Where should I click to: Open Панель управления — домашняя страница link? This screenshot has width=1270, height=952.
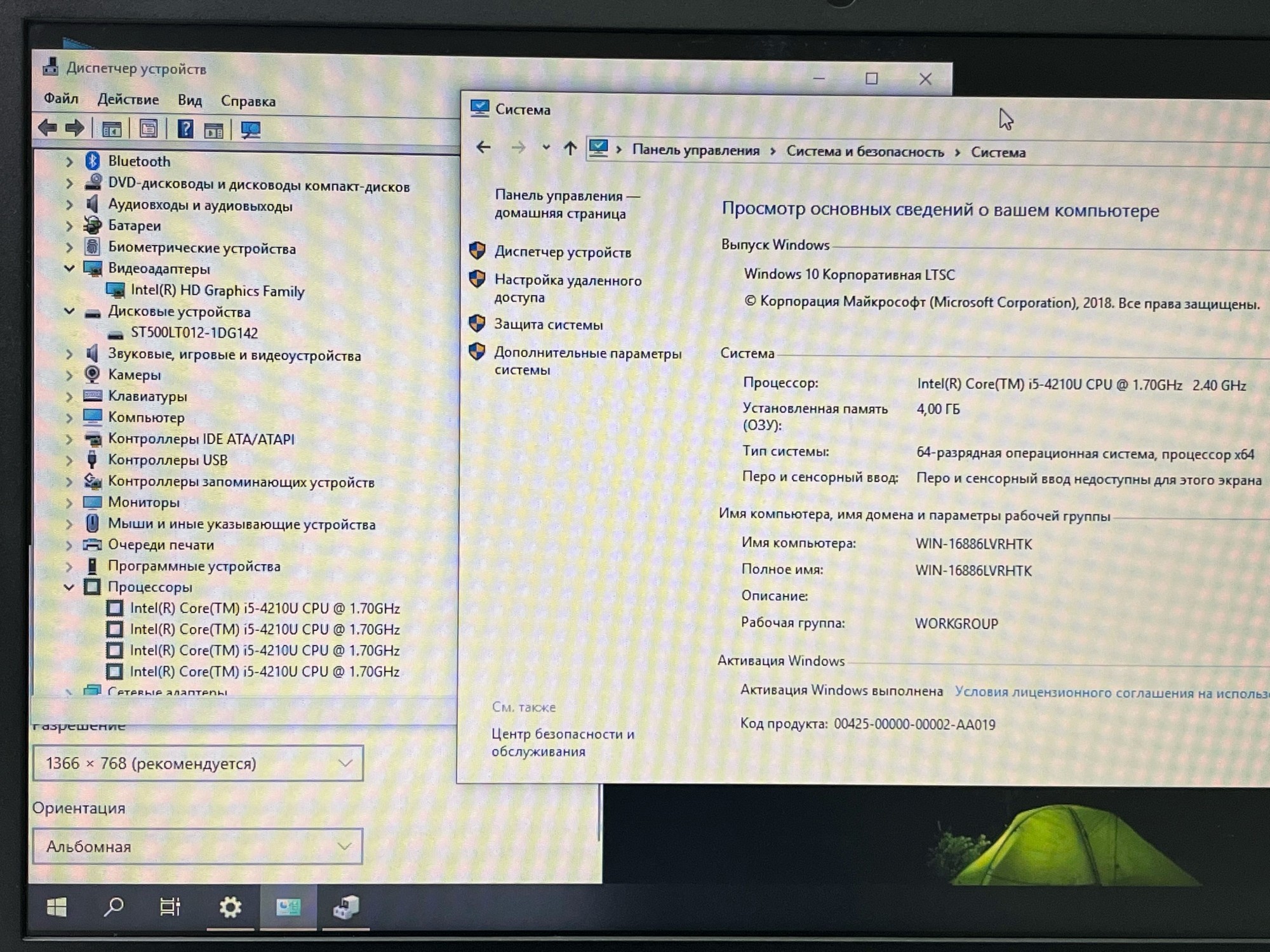tap(567, 204)
